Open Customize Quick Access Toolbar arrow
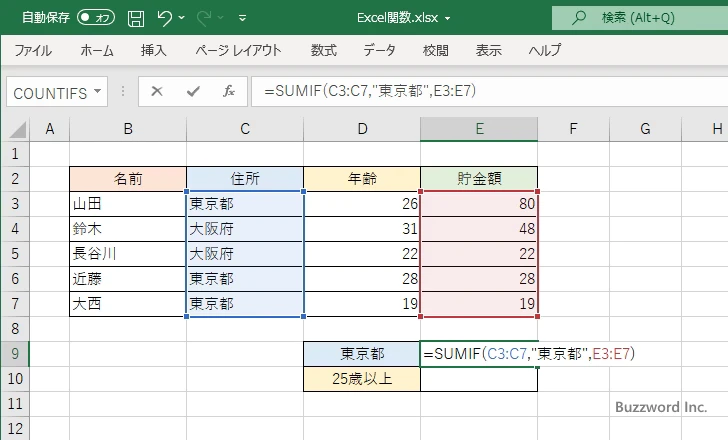Screen dimensions: 728x440 (x=242, y=19)
